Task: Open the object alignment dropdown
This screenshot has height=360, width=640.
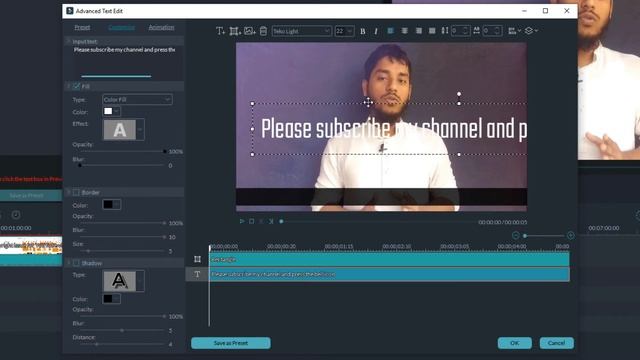Action: click(x=514, y=31)
